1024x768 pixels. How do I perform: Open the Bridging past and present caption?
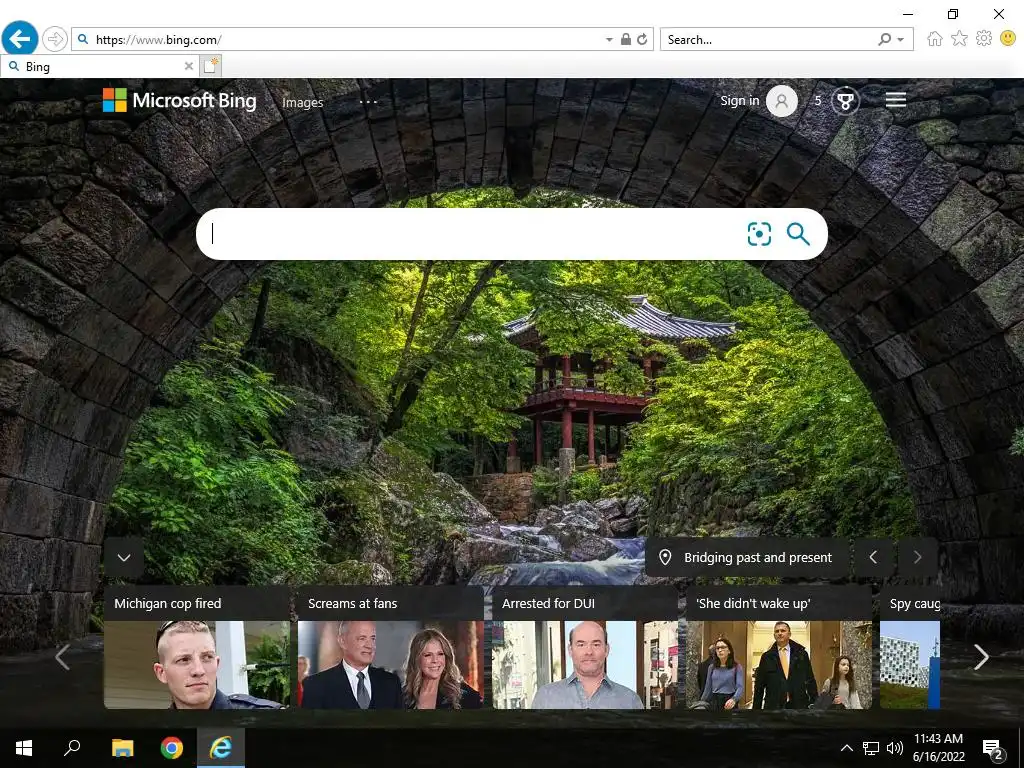(x=758, y=557)
